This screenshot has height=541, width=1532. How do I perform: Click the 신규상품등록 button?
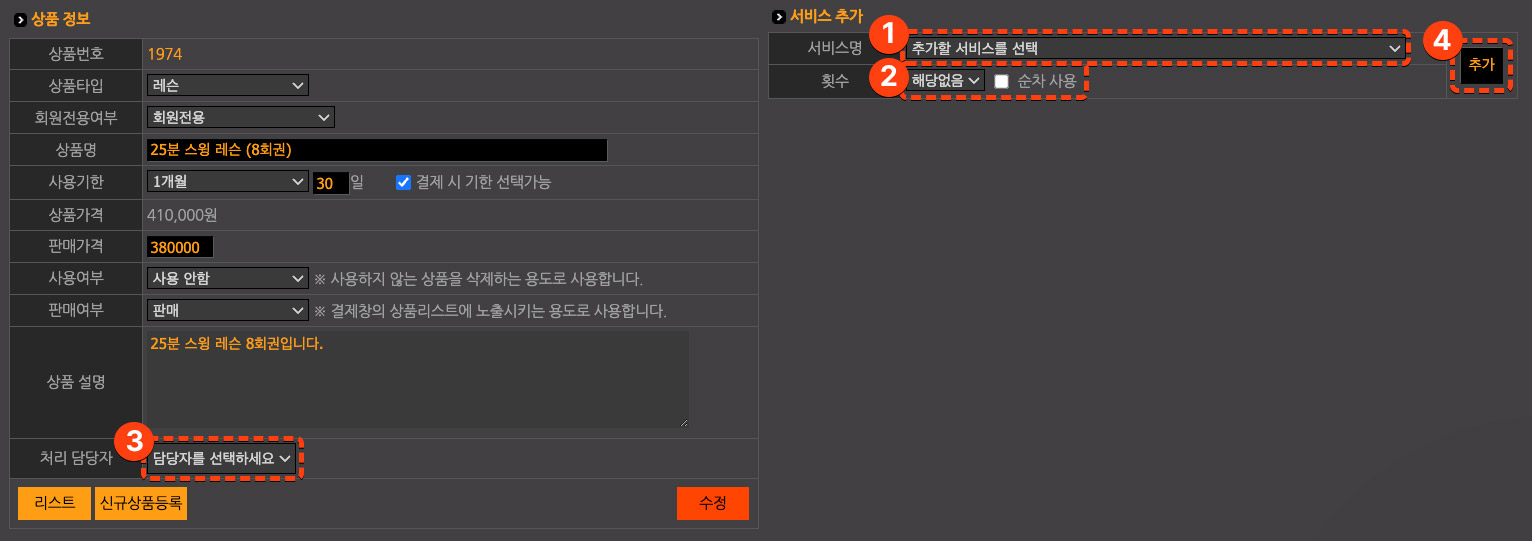142,503
